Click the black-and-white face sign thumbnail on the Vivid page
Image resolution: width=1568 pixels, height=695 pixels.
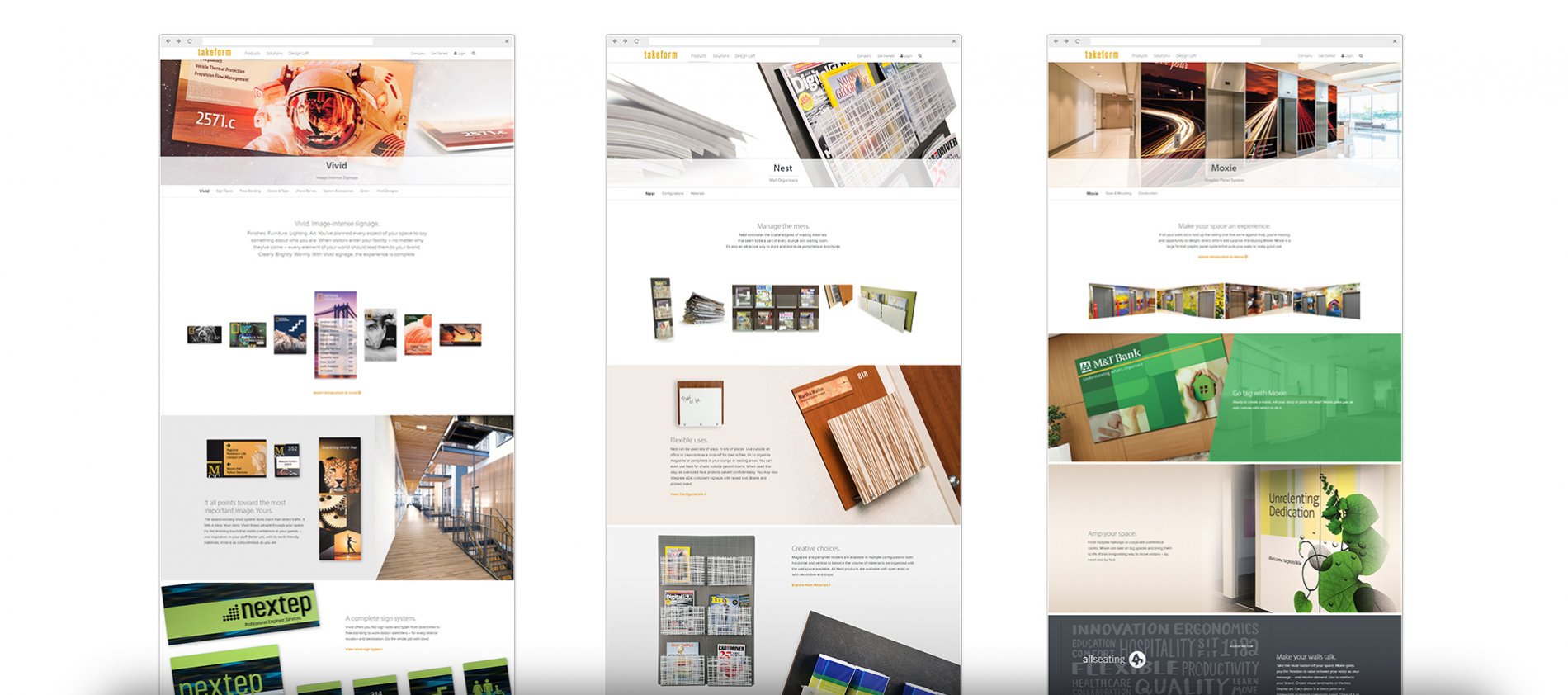click(x=380, y=334)
